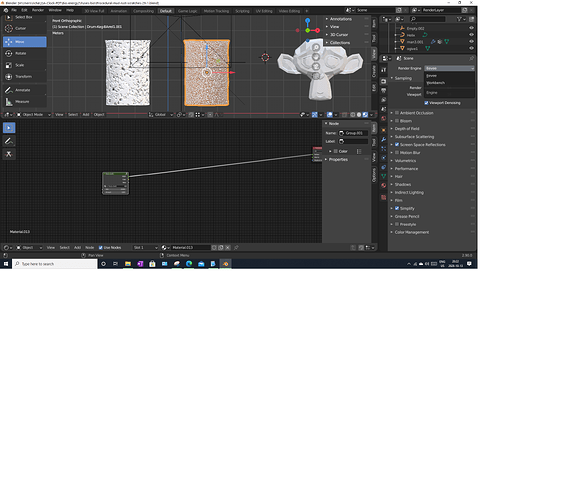Click perspective/orthographic toggle gizmo icon
Screen dimensions: 573x500
pos(316,76)
